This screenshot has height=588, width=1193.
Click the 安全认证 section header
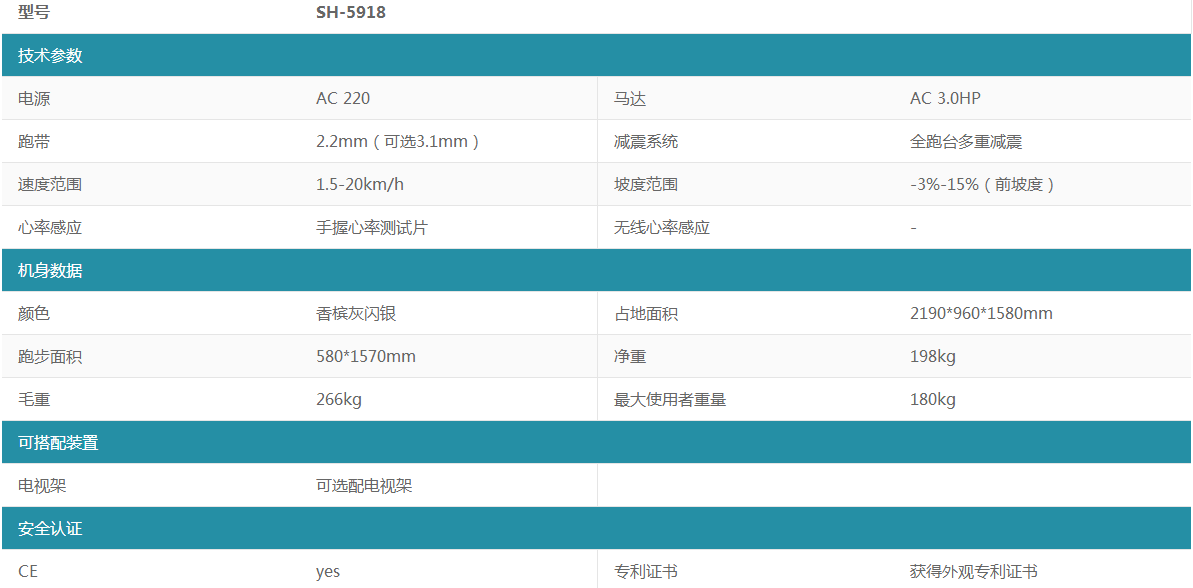click(50, 529)
